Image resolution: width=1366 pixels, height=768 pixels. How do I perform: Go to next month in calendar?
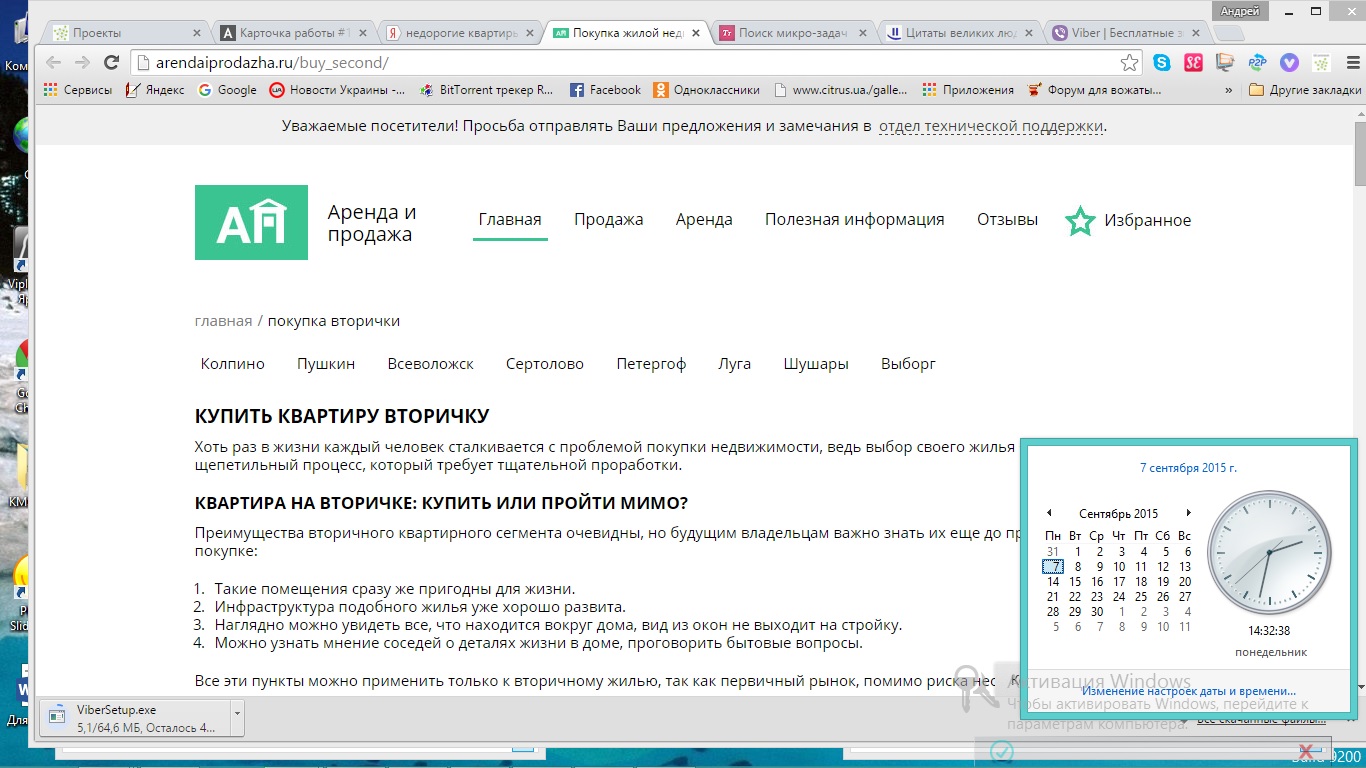click(1188, 514)
